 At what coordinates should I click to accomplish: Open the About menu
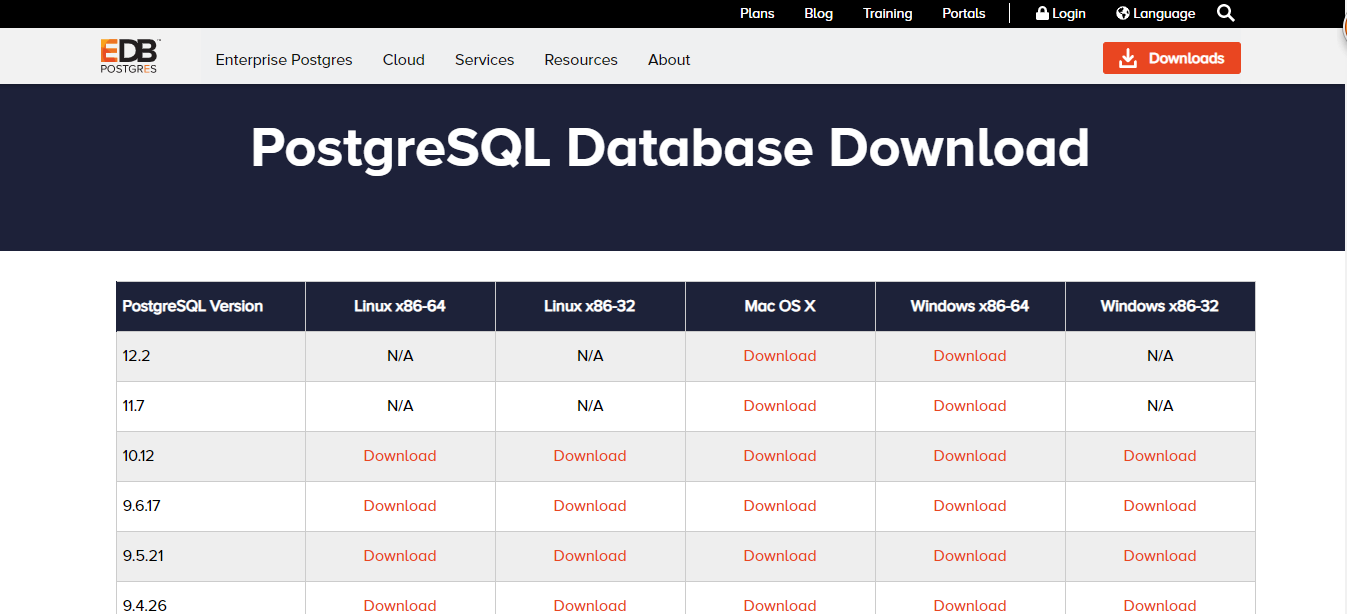coord(669,60)
